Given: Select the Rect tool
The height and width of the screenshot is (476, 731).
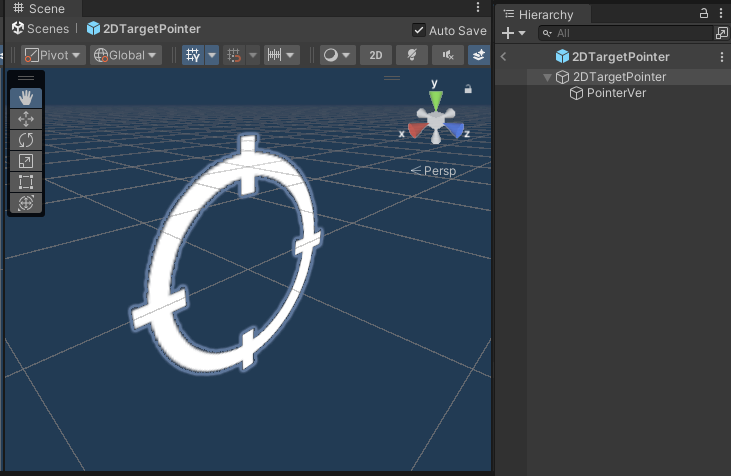Looking at the screenshot, I should coord(26,182).
